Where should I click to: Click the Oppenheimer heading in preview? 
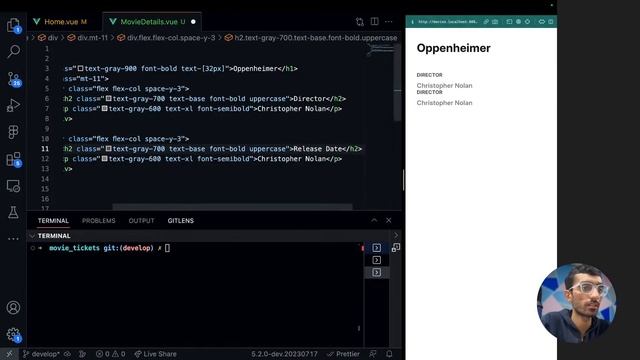[x=453, y=48]
